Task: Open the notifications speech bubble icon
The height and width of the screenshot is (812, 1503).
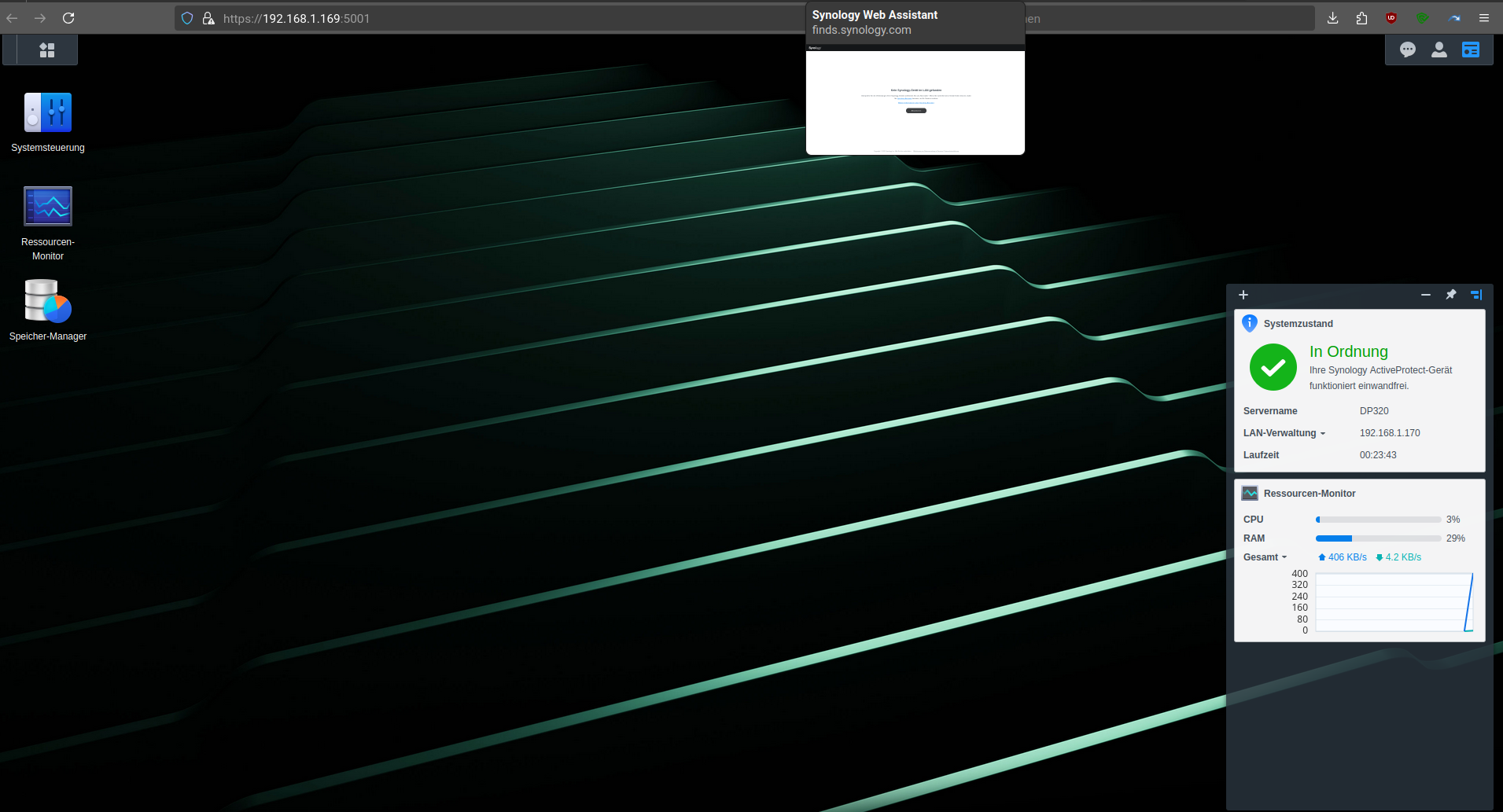Action: pos(1408,50)
